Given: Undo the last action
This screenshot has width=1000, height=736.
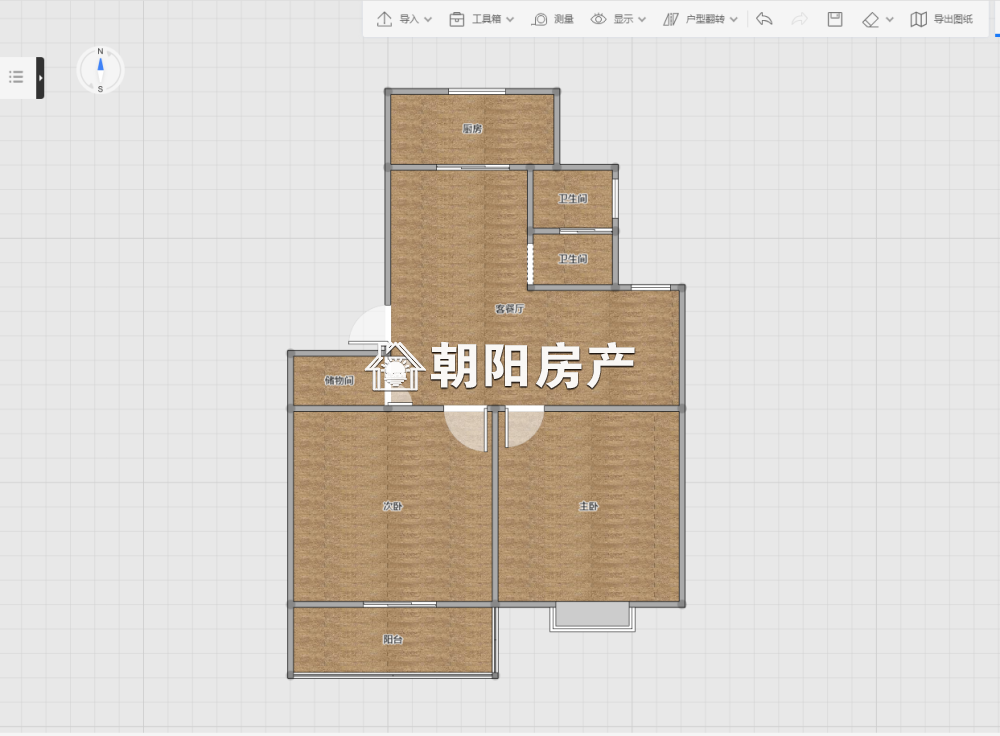Looking at the screenshot, I should [764, 19].
